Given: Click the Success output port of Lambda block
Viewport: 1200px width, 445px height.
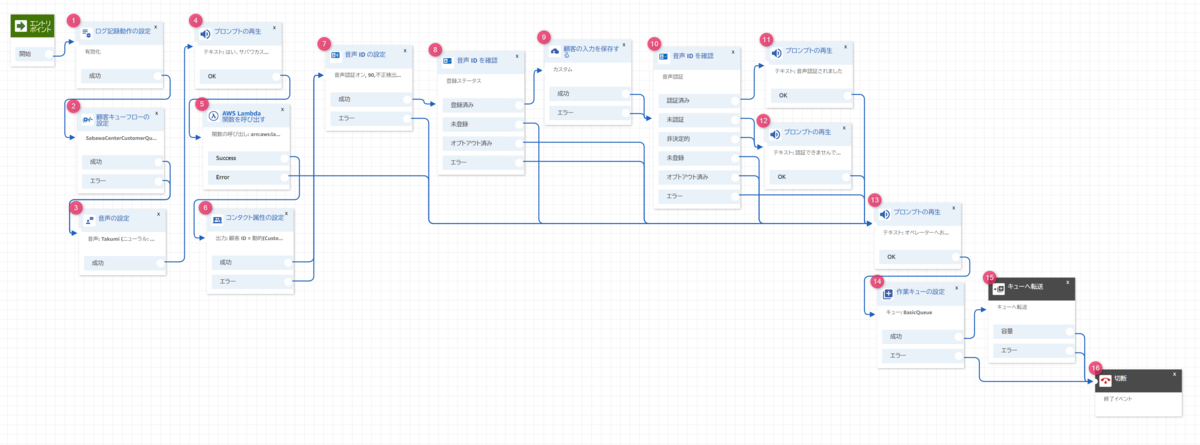Looking at the screenshot, I should 288,158.
